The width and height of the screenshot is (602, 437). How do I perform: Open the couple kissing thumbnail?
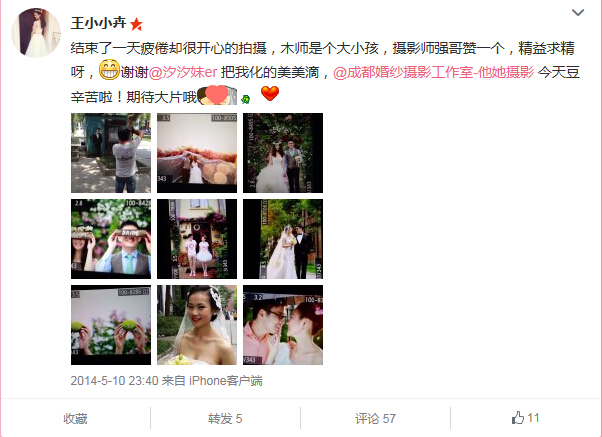point(283,325)
